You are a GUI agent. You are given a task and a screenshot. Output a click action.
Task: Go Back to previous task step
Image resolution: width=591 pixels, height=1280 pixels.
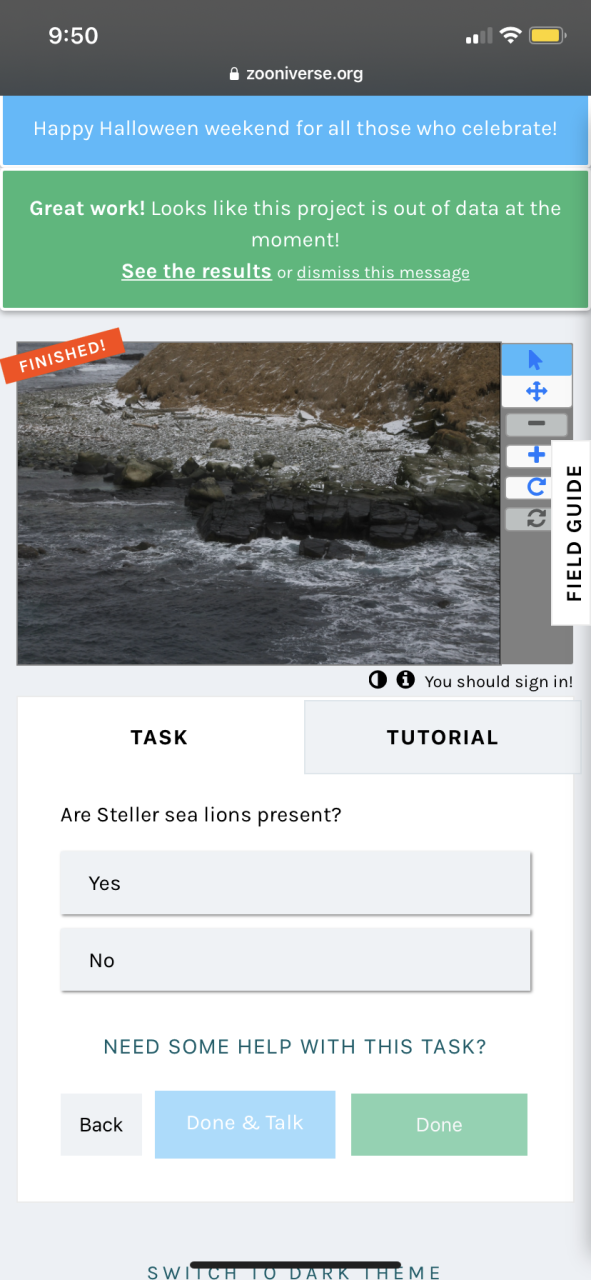pos(101,1124)
